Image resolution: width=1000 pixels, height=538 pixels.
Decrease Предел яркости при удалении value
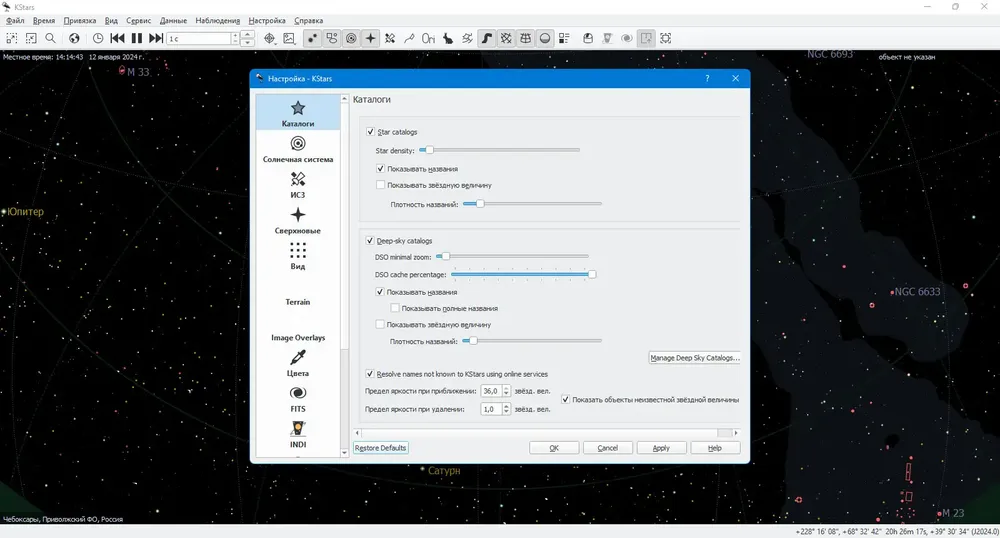pos(506,412)
